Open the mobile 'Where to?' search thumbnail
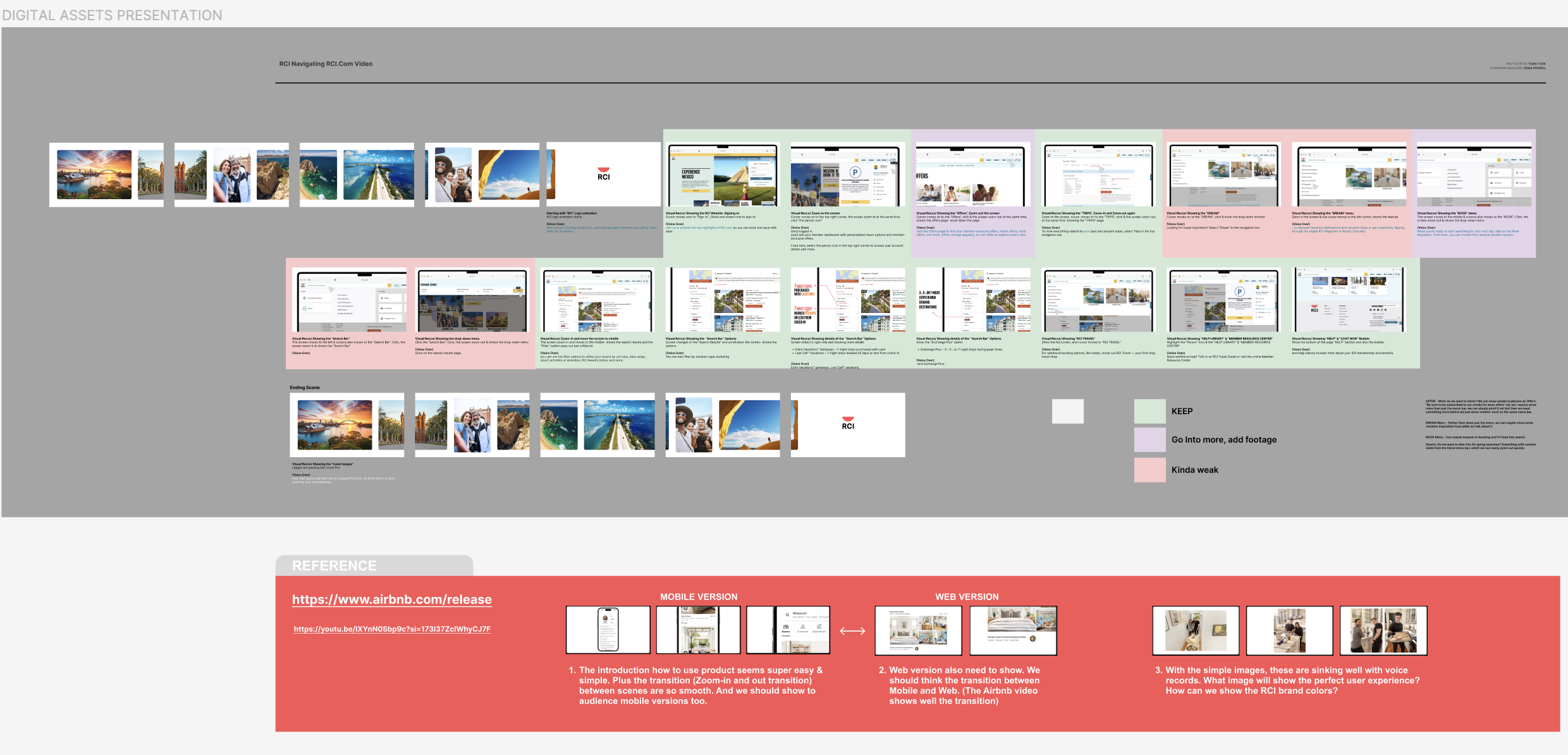 pyautogui.click(x=788, y=630)
